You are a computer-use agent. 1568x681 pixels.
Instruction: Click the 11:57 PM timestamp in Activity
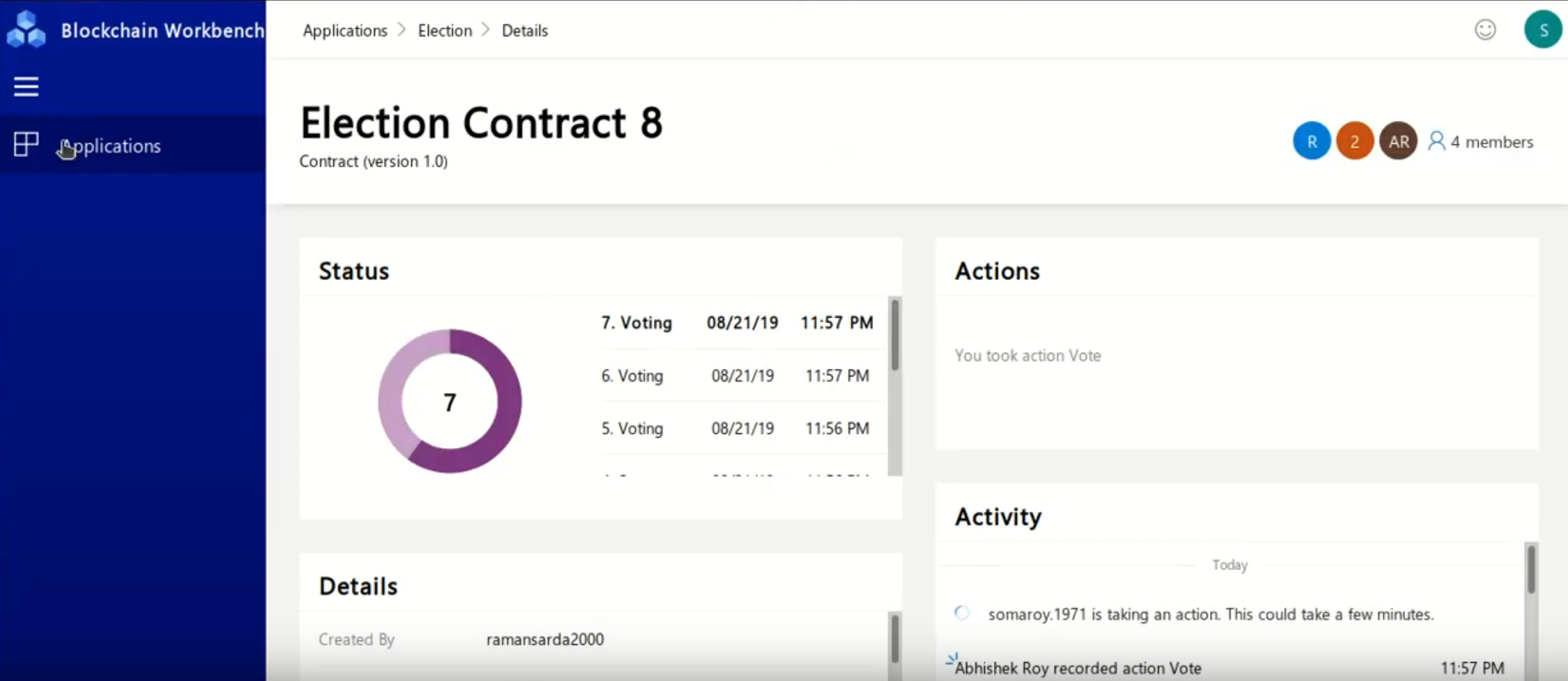pyautogui.click(x=1473, y=668)
